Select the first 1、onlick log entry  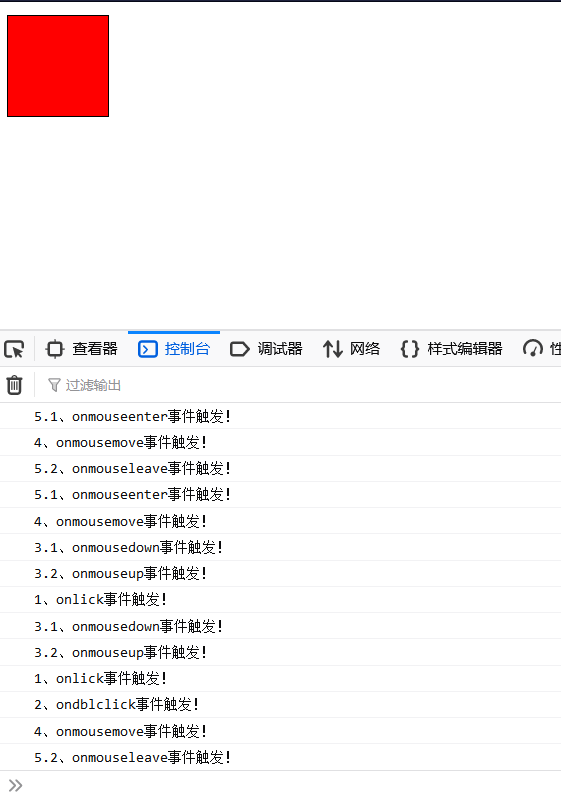pyautogui.click(x=280, y=600)
